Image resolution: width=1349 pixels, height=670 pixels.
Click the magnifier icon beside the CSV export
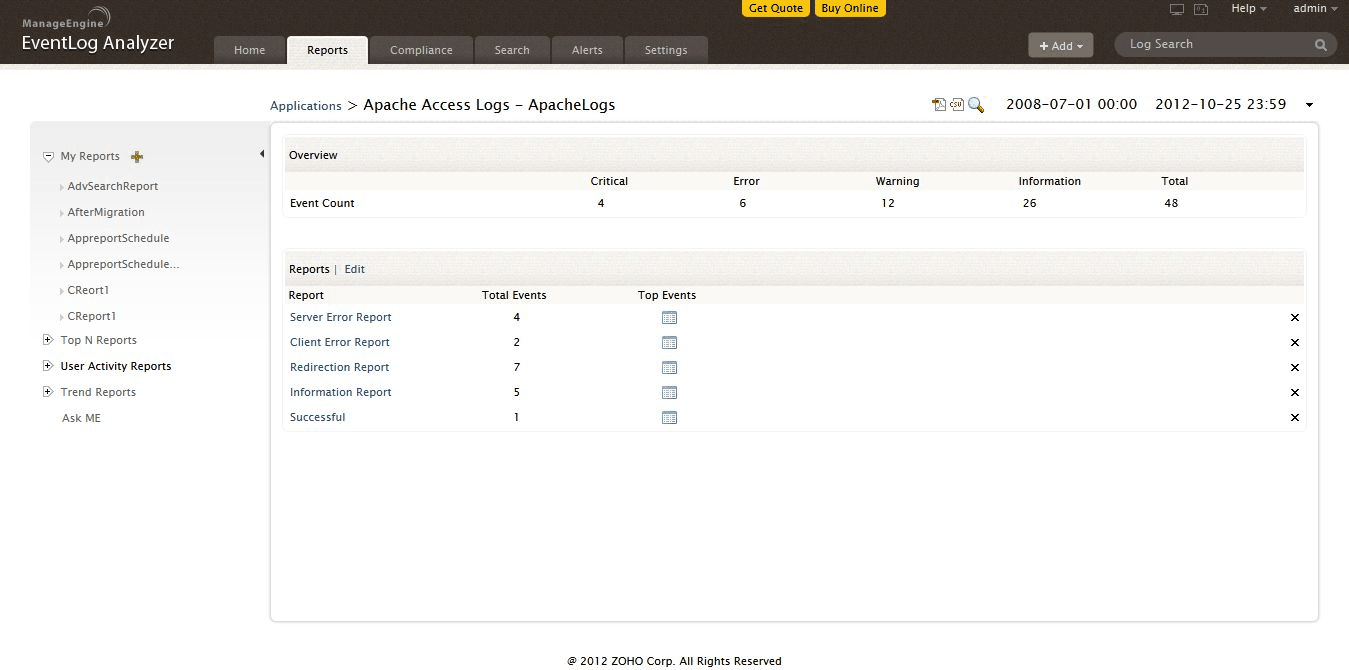pos(976,105)
